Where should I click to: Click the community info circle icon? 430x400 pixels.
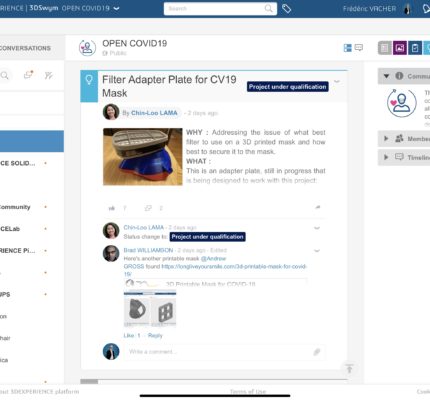pyautogui.click(x=399, y=76)
